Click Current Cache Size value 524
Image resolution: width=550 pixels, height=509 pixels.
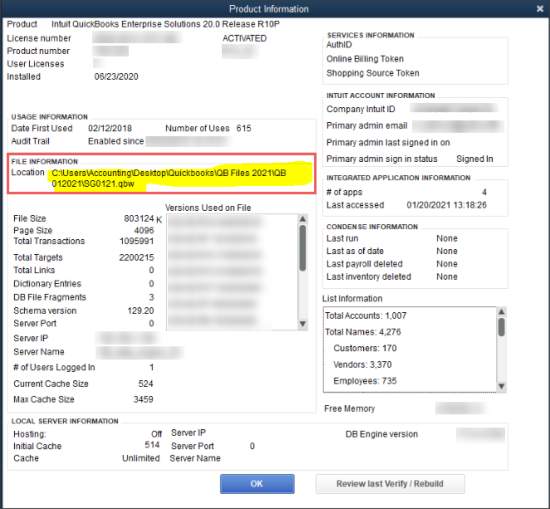point(146,384)
